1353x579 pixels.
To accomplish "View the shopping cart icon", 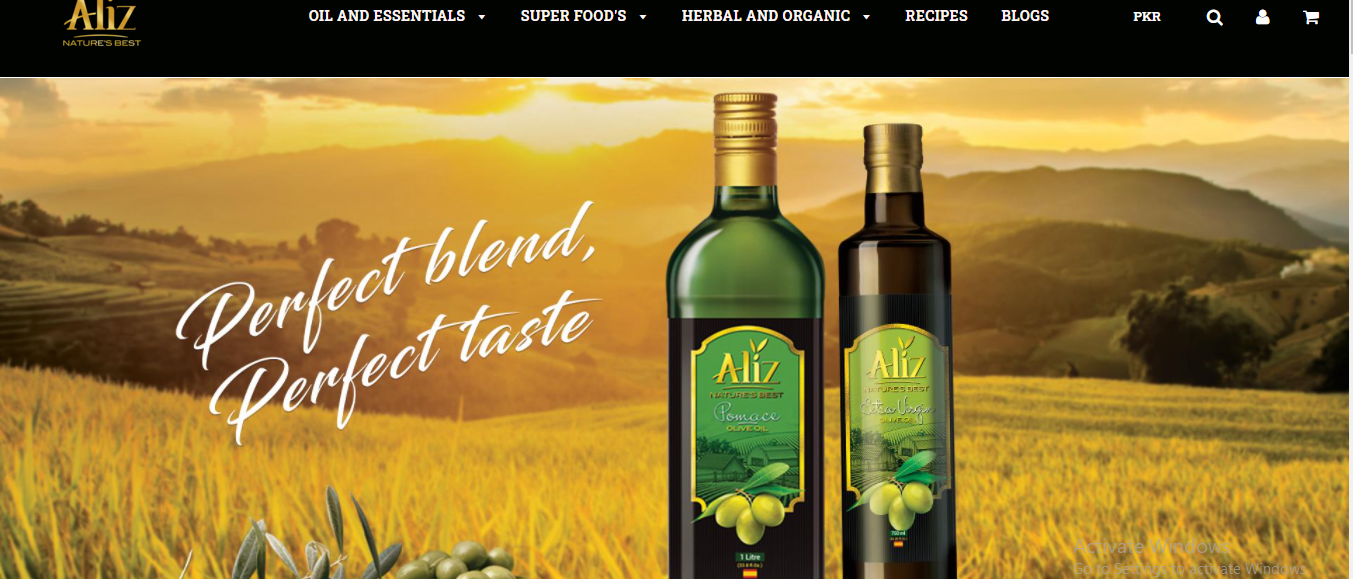I will click(1310, 17).
